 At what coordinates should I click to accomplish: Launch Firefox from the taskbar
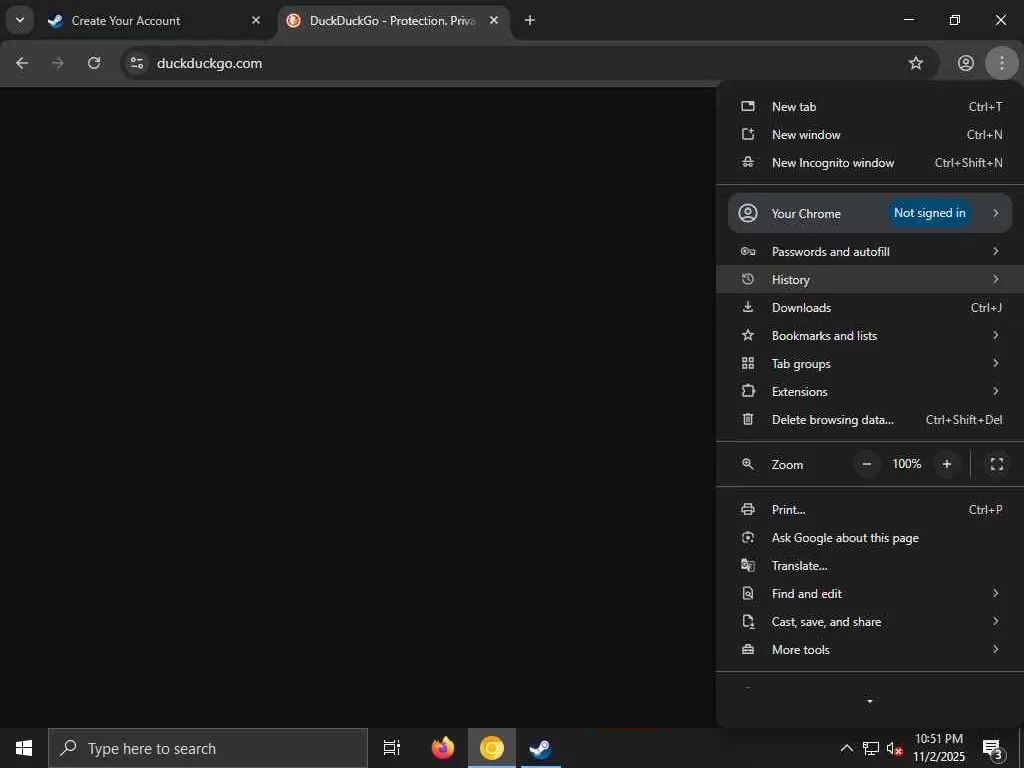[x=443, y=748]
